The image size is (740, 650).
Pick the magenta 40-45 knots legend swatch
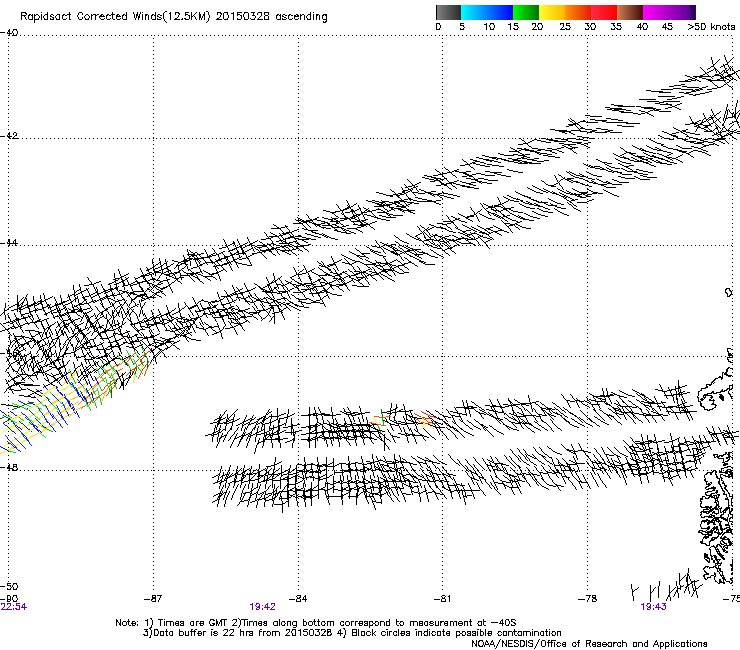656,12
